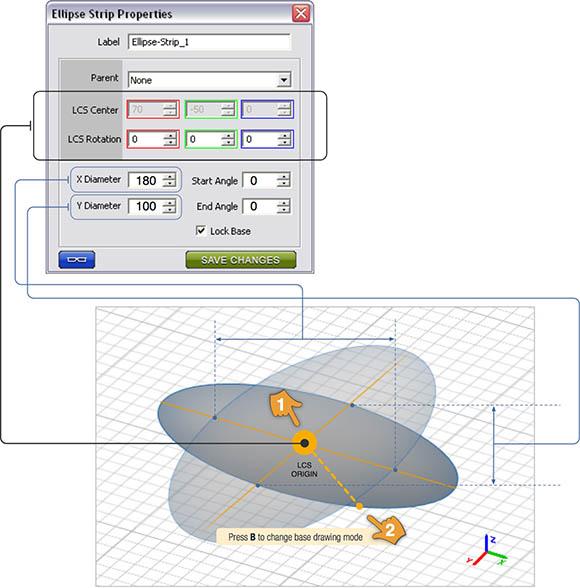Image resolution: width=580 pixels, height=588 pixels.
Task: Open the Parent dropdown
Action: 284,80
